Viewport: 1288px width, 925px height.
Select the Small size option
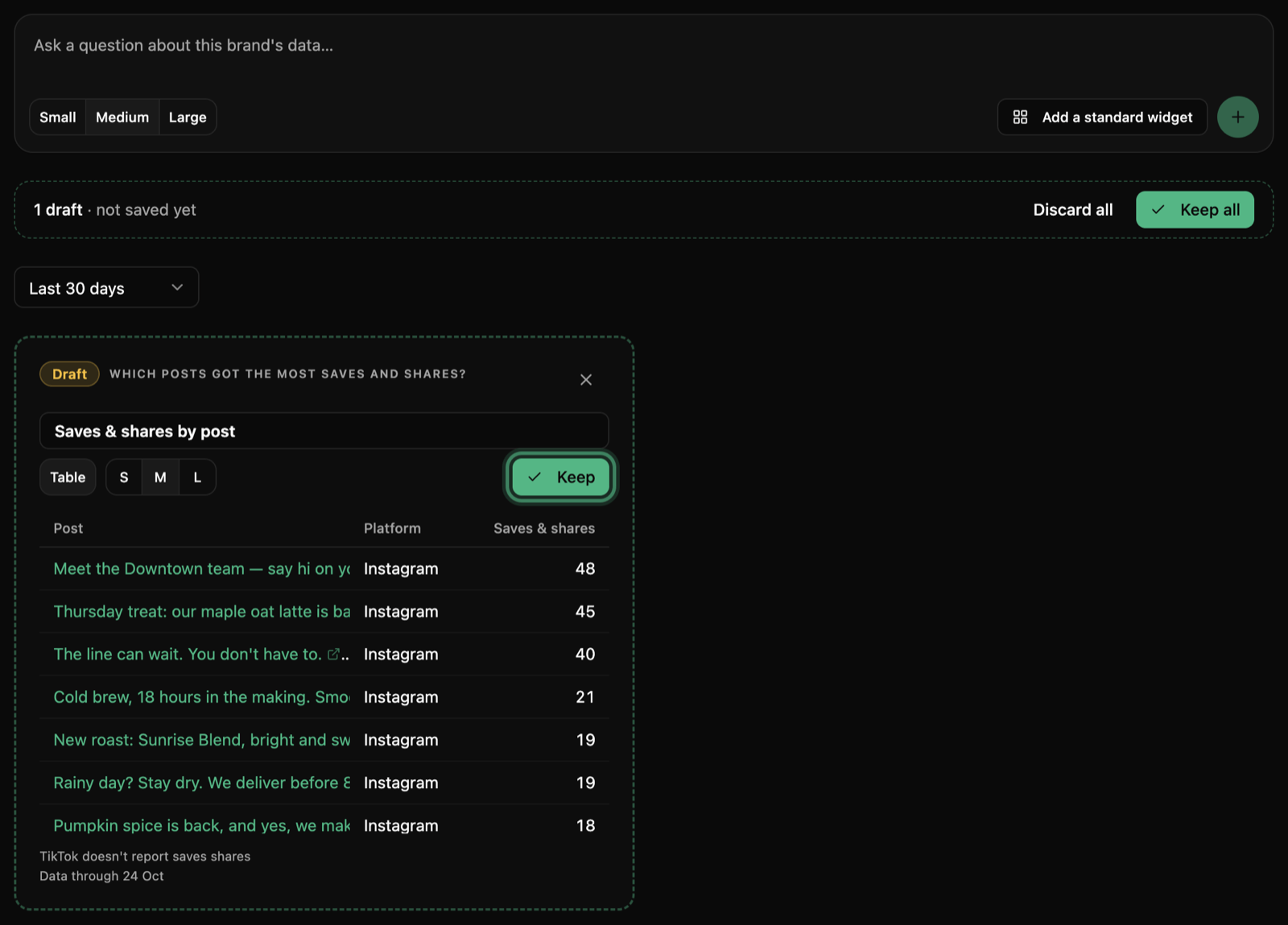pos(58,117)
